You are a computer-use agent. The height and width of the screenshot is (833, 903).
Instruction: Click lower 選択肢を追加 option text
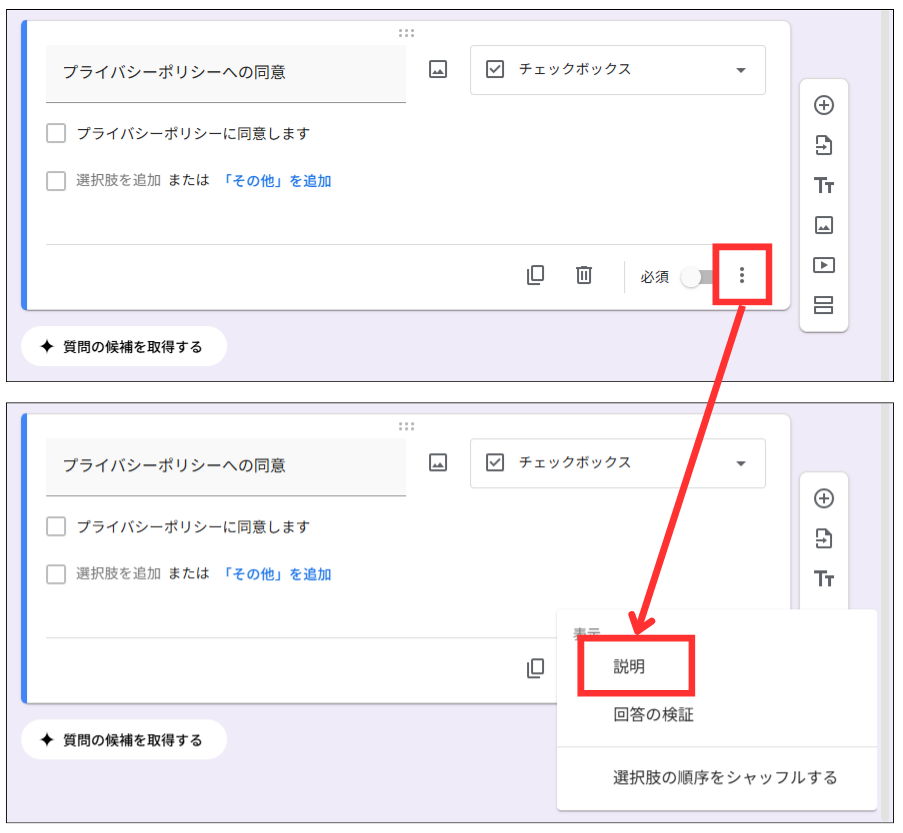[x=119, y=574]
